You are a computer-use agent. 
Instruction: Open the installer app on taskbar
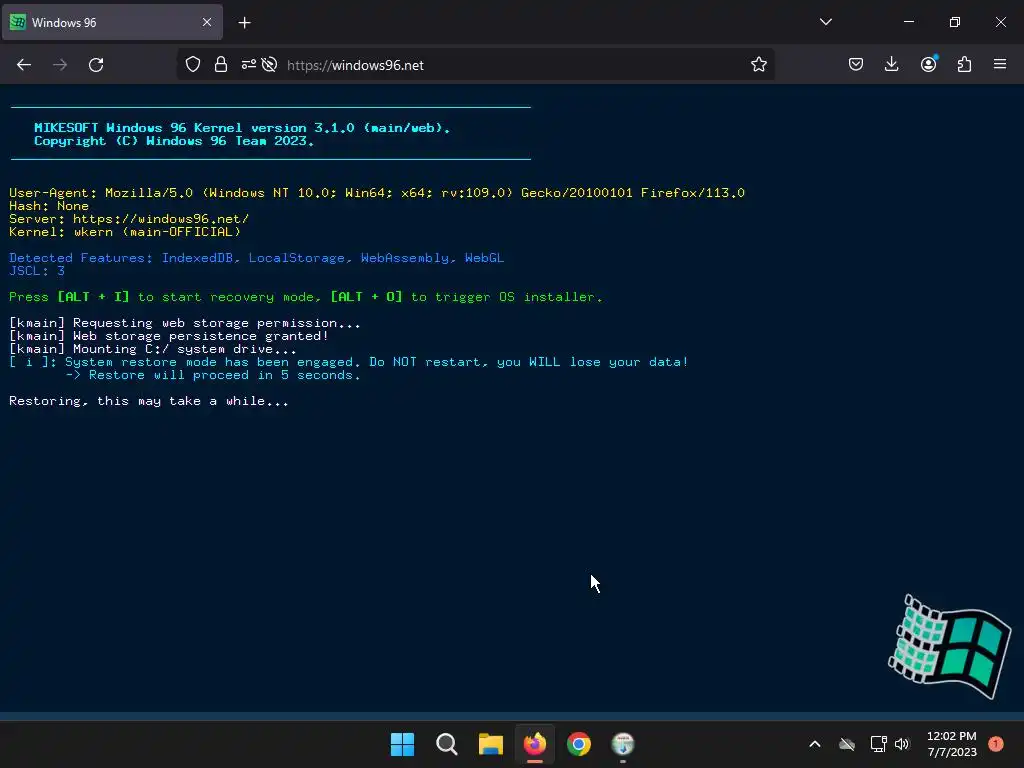click(x=623, y=744)
